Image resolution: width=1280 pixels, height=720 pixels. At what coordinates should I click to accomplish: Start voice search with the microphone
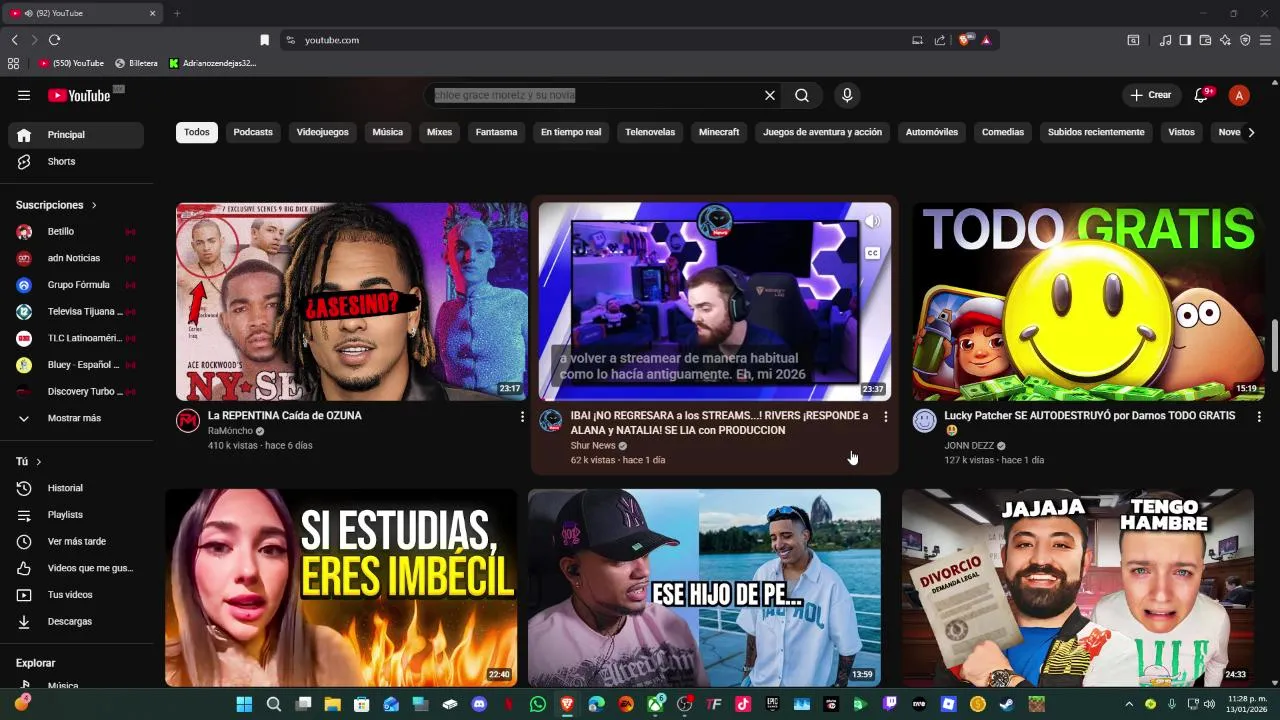(x=847, y=95)
